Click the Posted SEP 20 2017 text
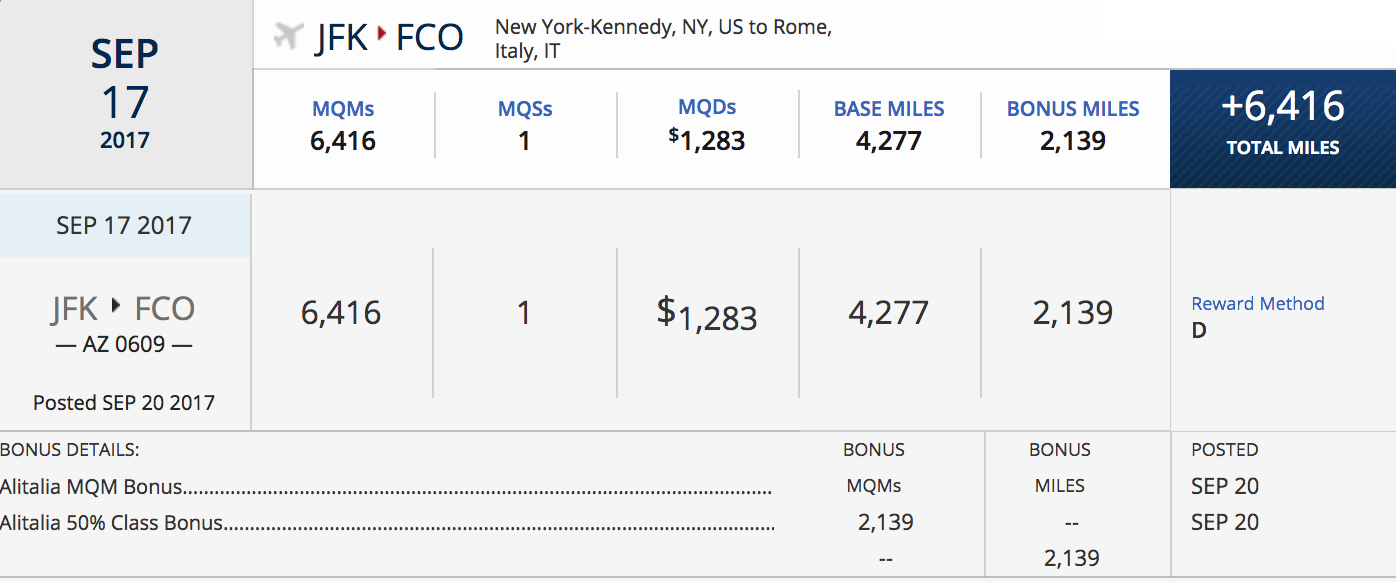The image size is (1396, 582). click(x=124, y=403)
